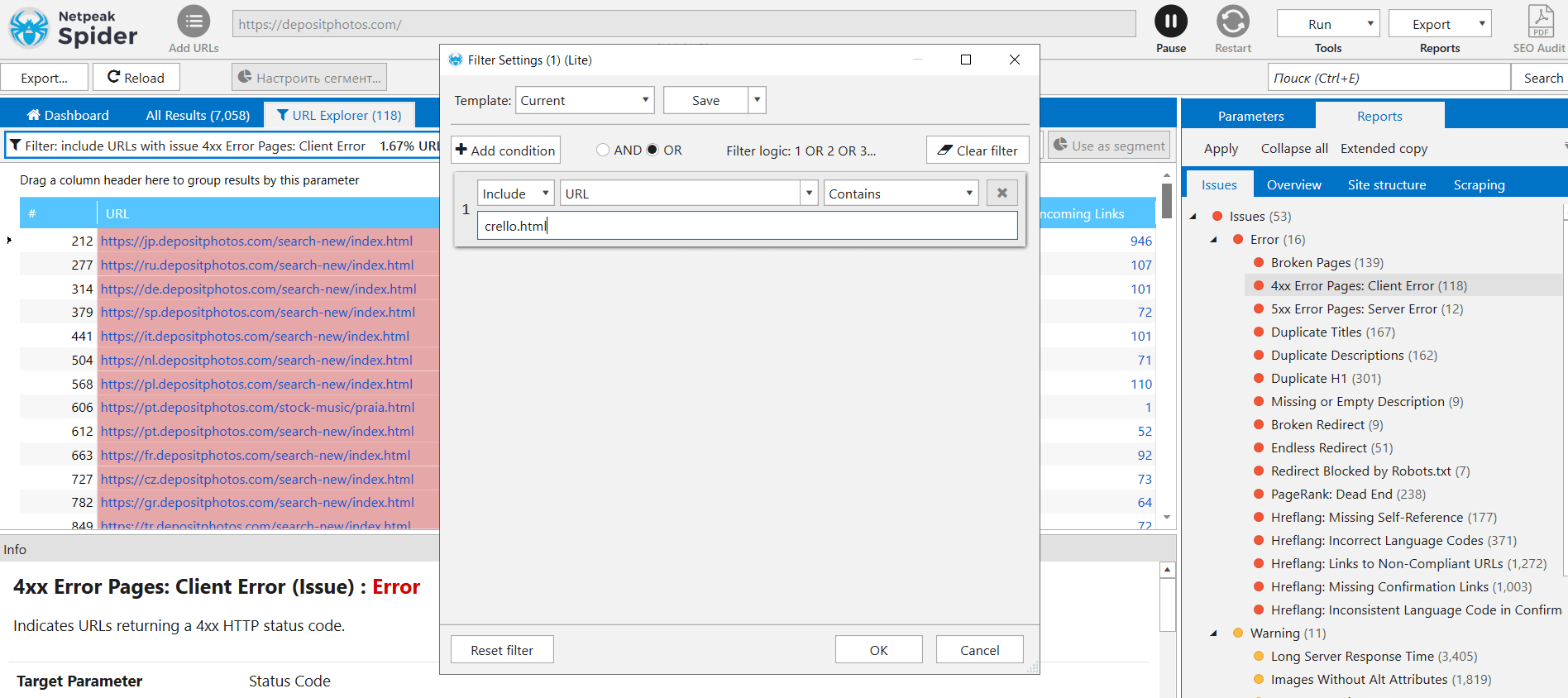The image size is (1568, 698).
Task: Open the Include dropdown
Action: tap(515, 193)
